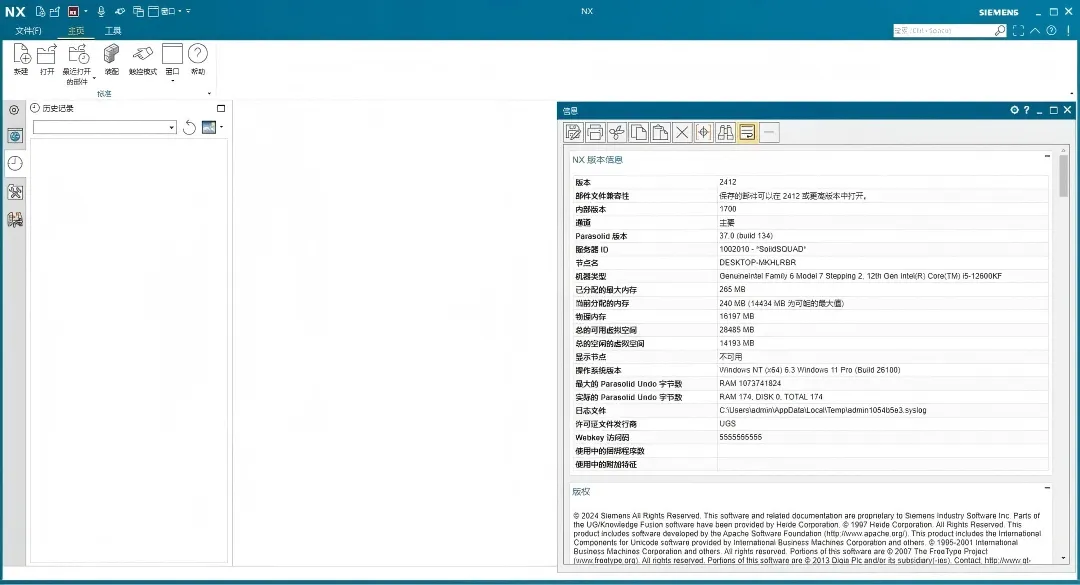Open the web browser resource bar tab

[x=15, y=136]
